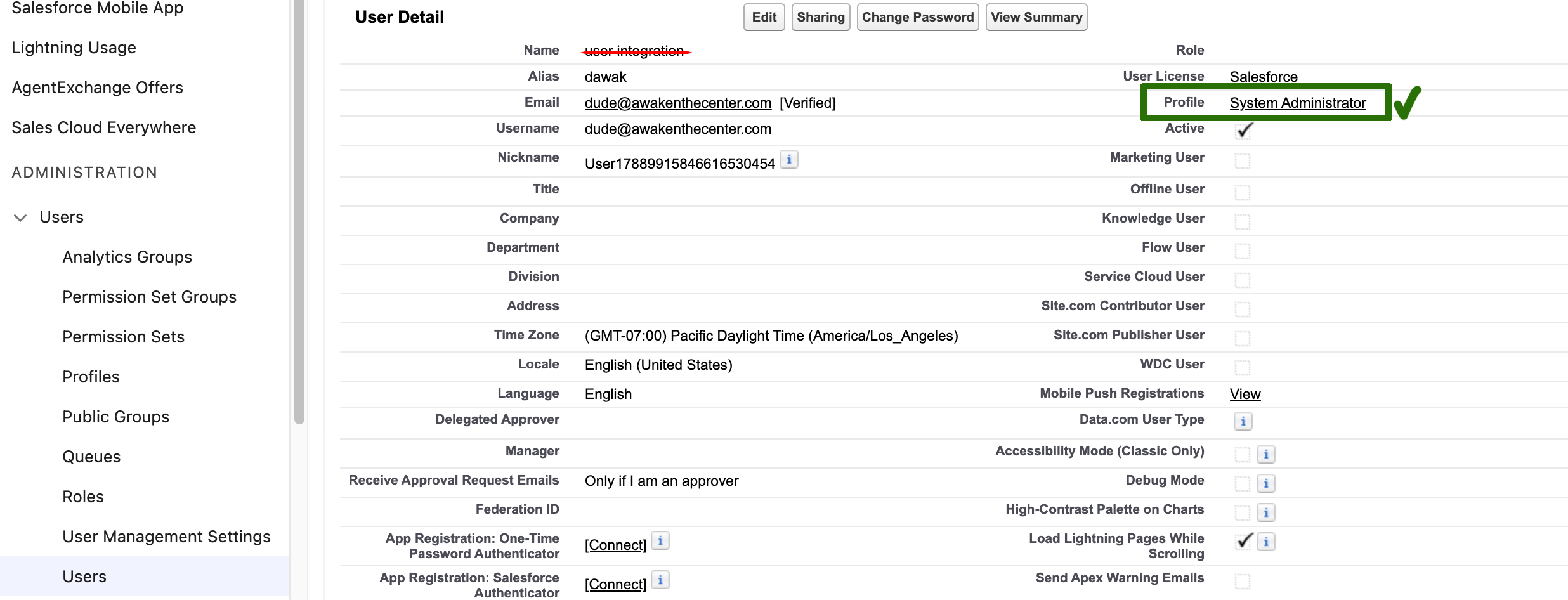Navigate to Roles in sidebar
Image resolution: width=1568 pixels, height=600 pixels.
tap(83, 497)
